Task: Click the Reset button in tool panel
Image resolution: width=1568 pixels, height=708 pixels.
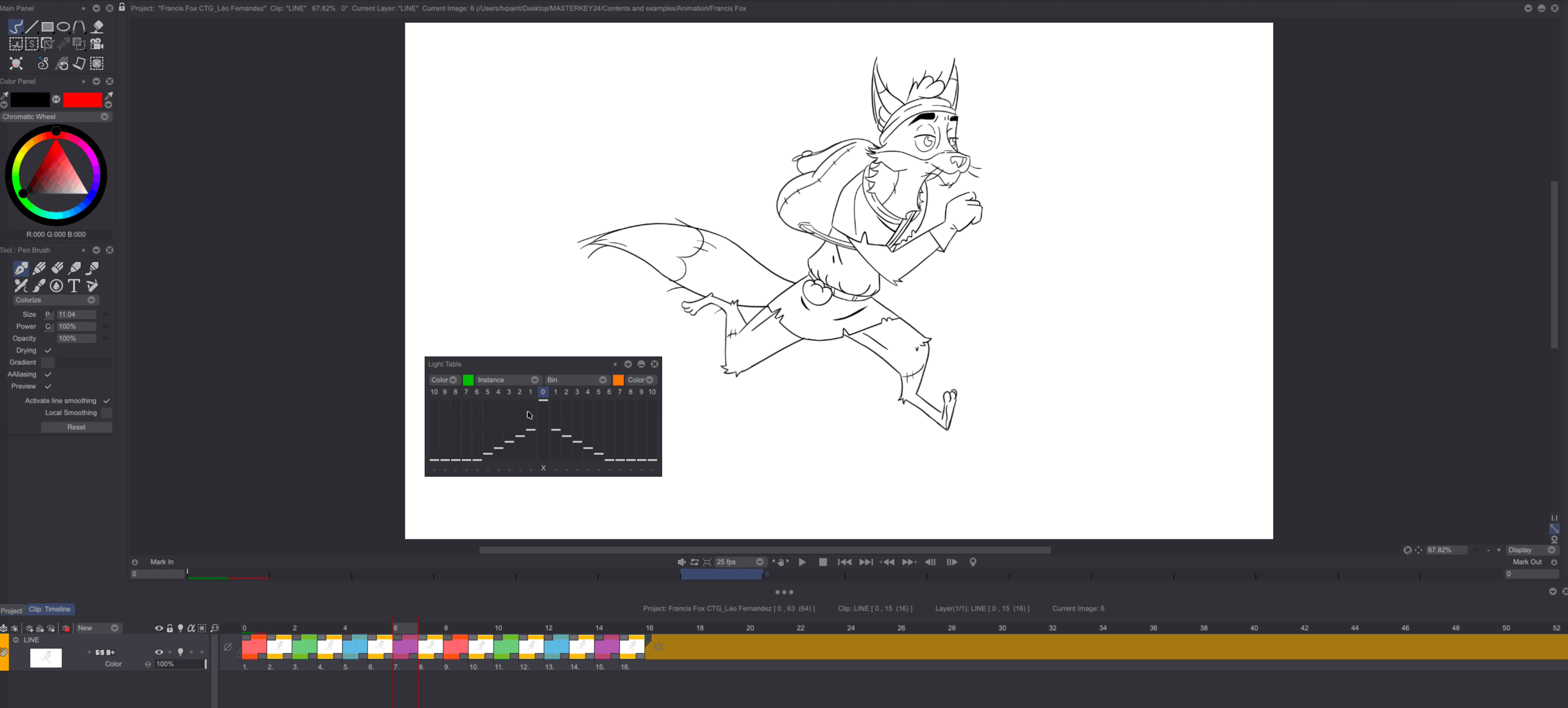Action: [76, 427]
